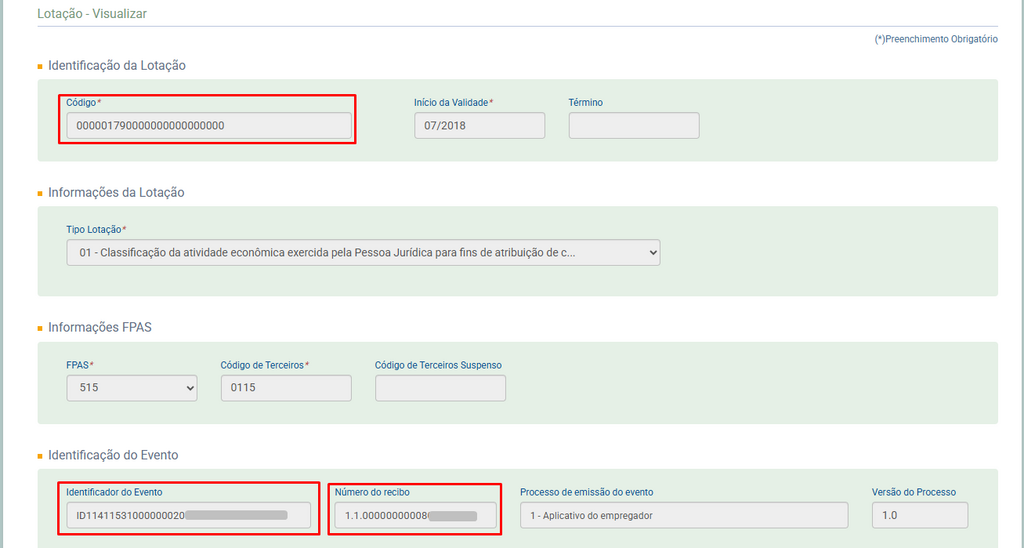The width and height of the screenshot is (1024, 548).
Task: Click the orange bullet beside Identificação do Evento
Action: [x=40, y=456]
